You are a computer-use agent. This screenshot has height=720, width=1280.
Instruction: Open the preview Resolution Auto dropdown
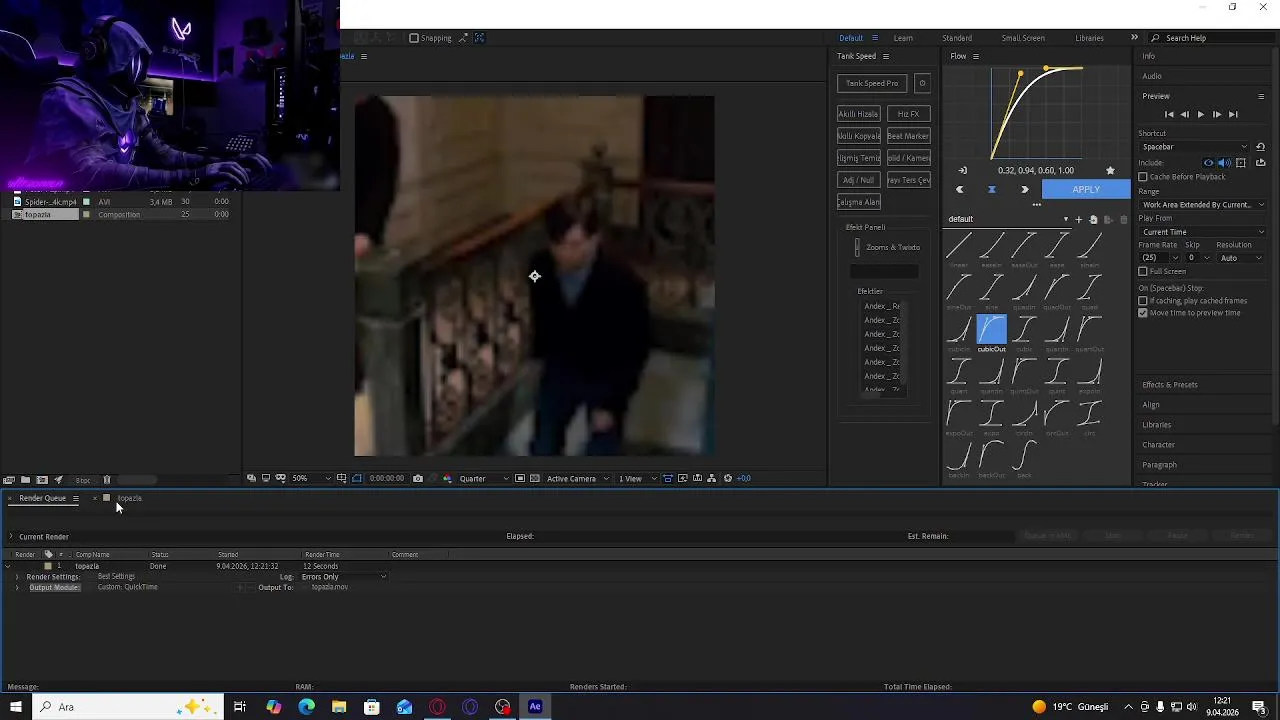(x=1241, y=258)
